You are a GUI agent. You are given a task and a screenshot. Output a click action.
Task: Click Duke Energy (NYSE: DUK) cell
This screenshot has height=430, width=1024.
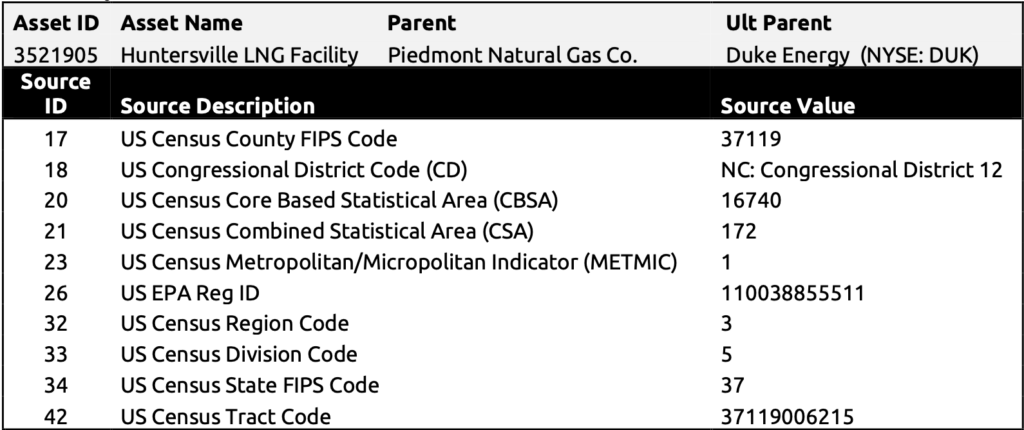click(x=852, y=56)
